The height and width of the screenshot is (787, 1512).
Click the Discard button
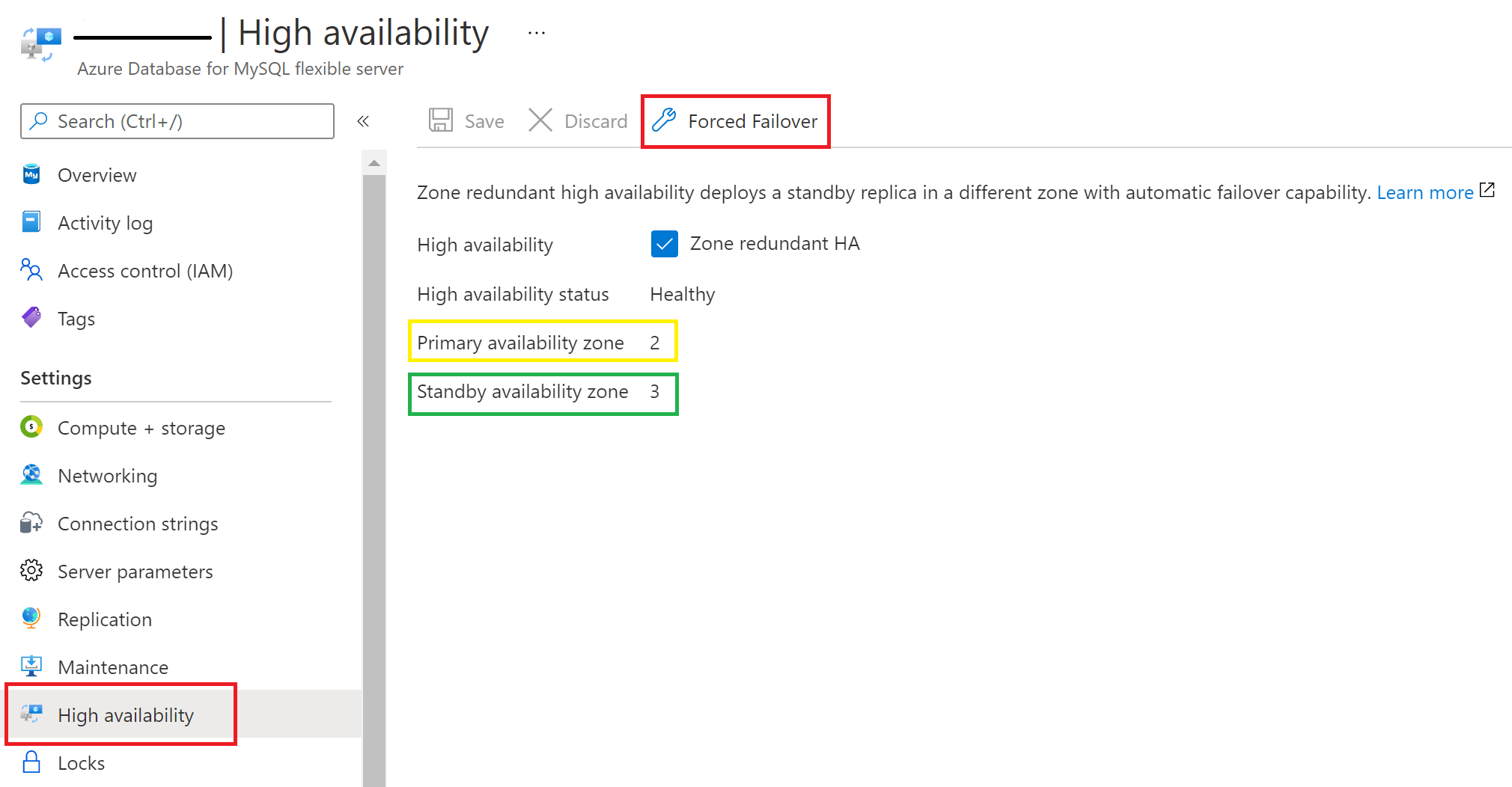coord(578,121)
